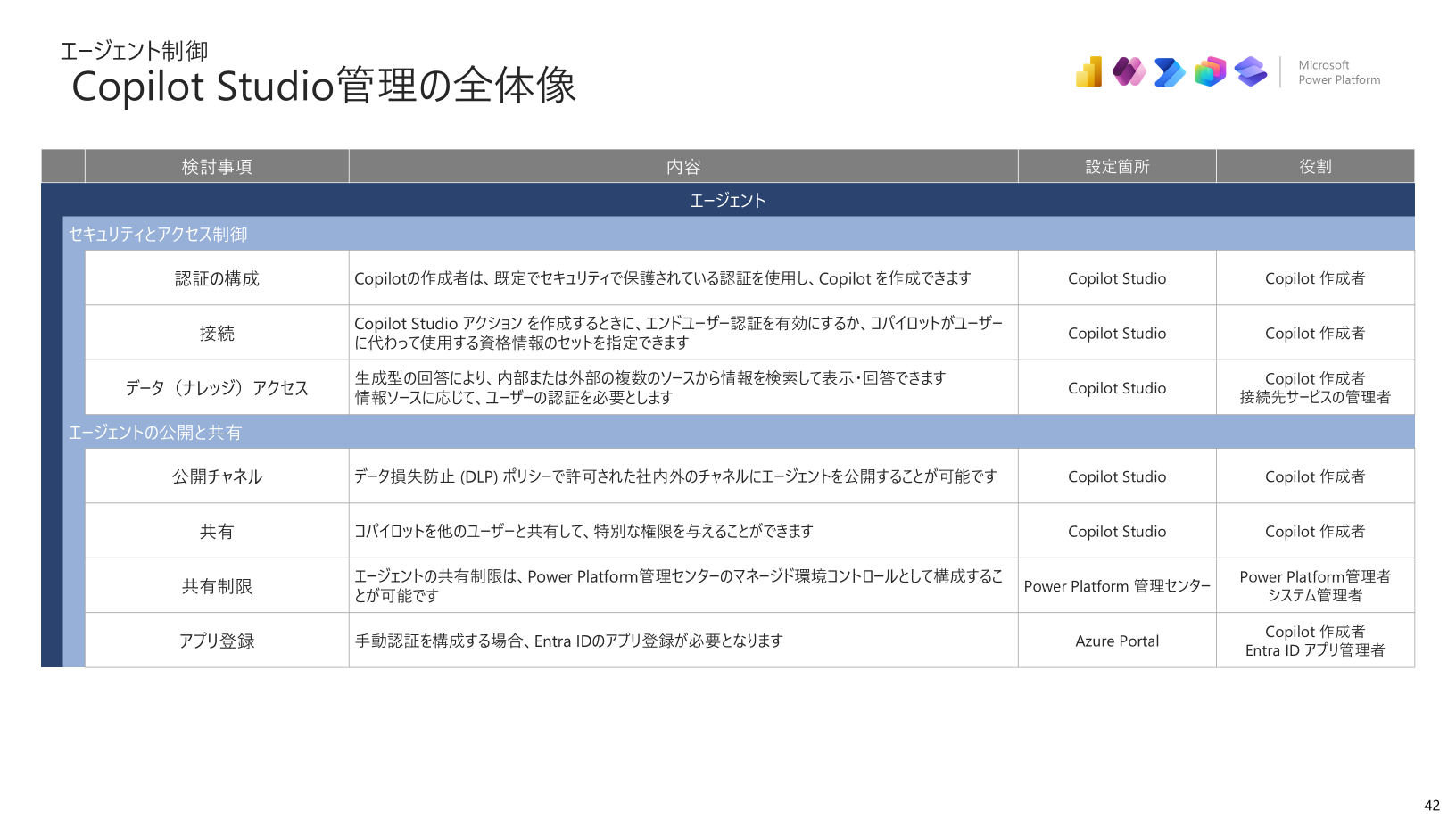Click the 'エージェント制御' subtitle text

pyautogui.click(x=134, y=51)
